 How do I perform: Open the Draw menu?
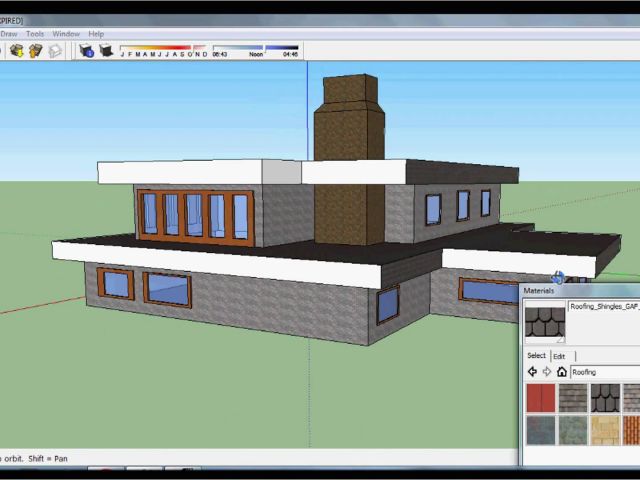pyautogui.click(x=8, y=34)
